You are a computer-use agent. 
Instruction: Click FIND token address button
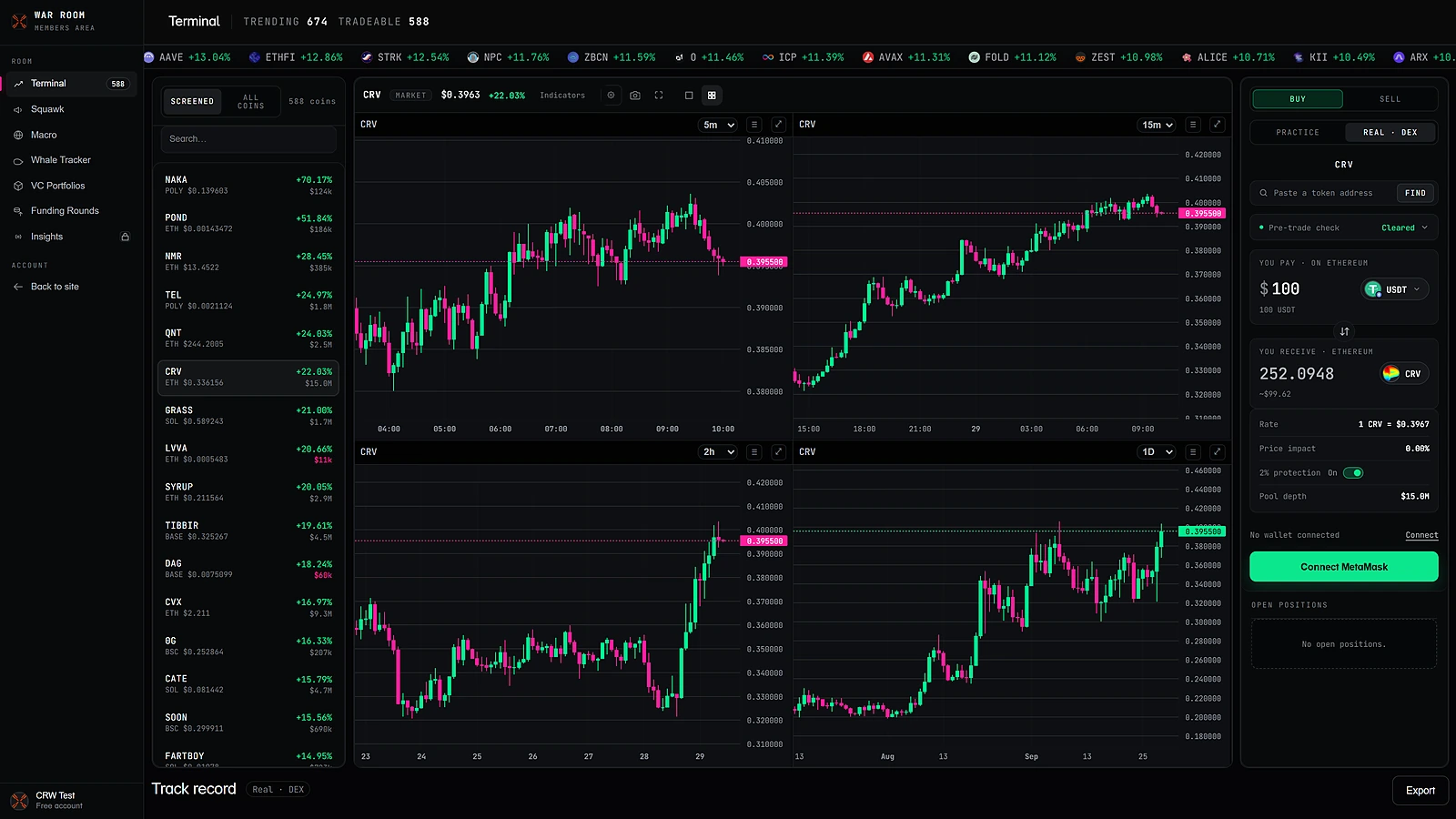1415,193
